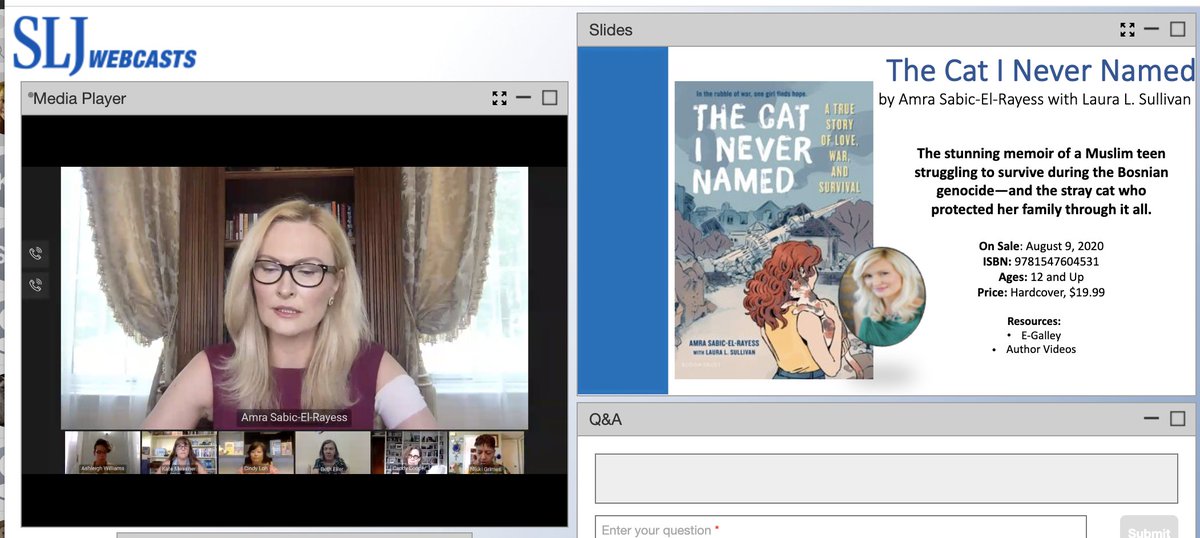
Task: Click the ISBN 9781547604531 text
Action: tap(1041, 261)
